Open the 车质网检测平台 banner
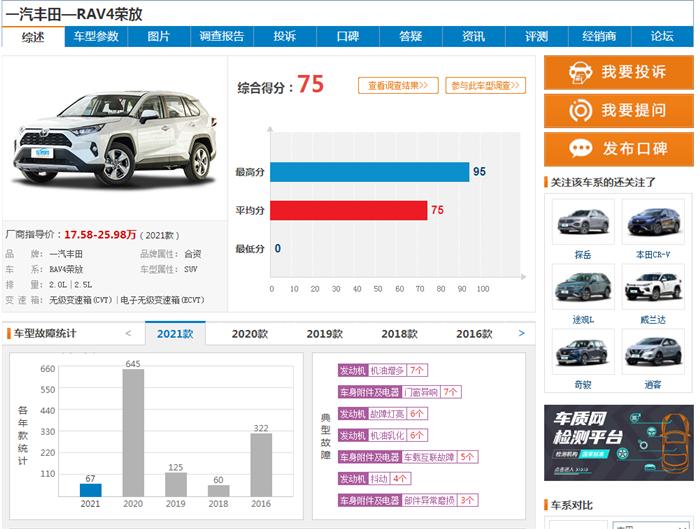700x529 pixels. pyautogui.click(x=619, y=443)
